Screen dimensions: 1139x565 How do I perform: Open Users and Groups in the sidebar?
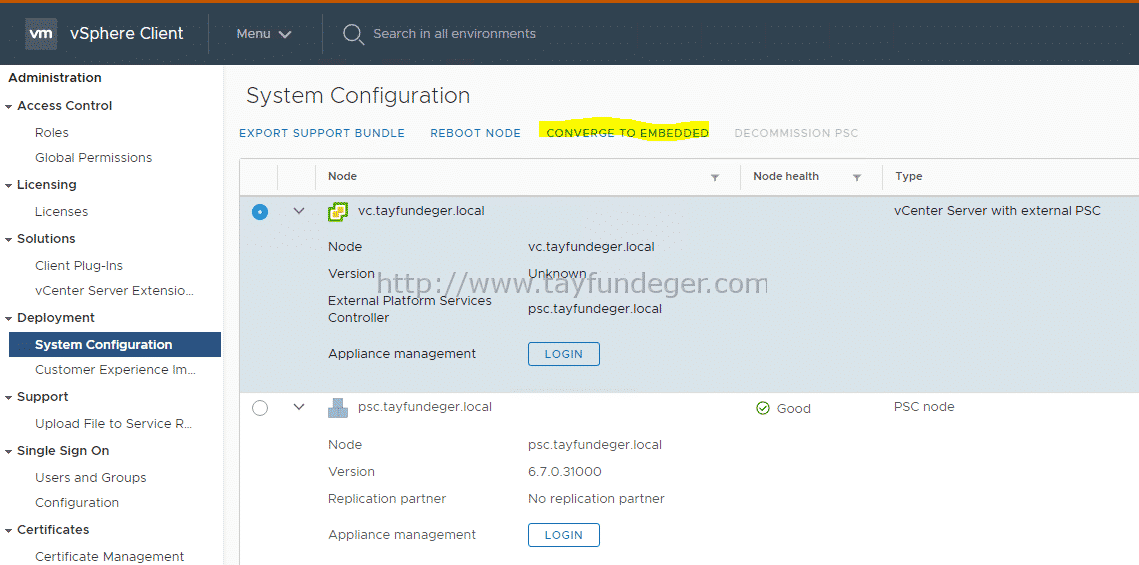pyautogui.click(x=90, y=477)
